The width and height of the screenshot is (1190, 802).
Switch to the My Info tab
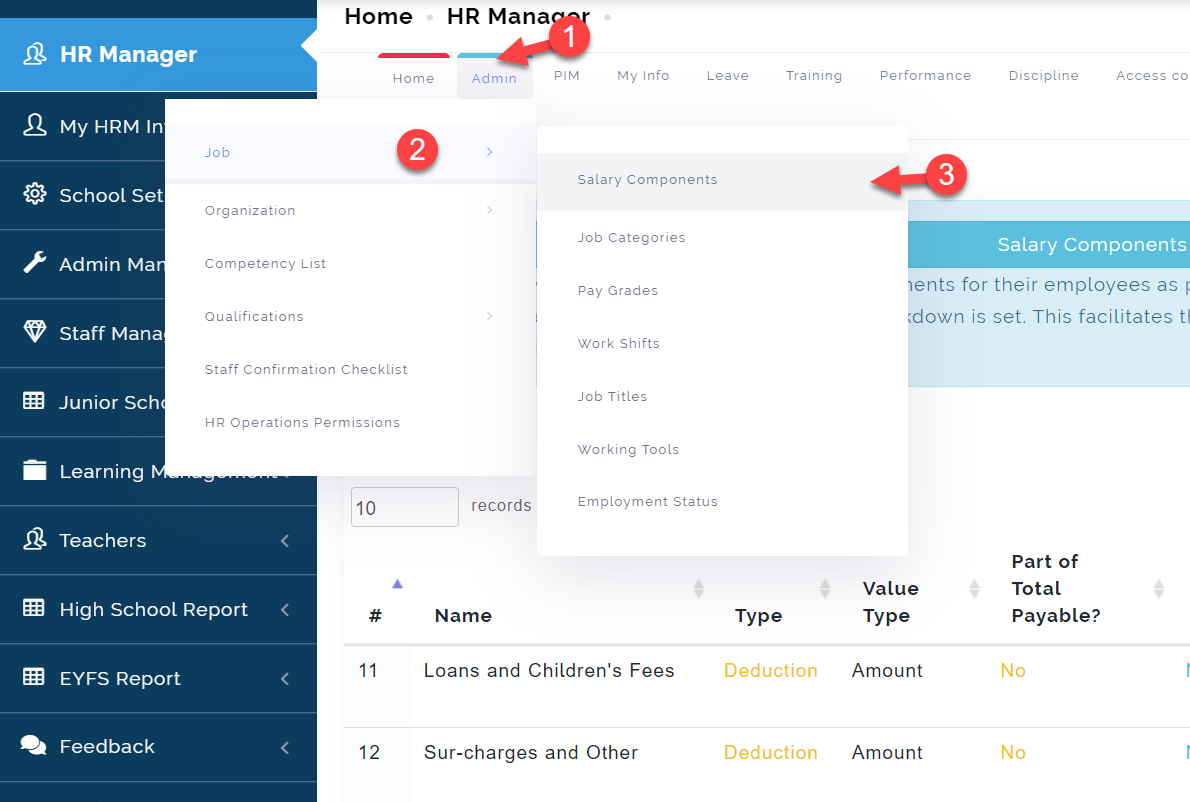click(644, 76)
